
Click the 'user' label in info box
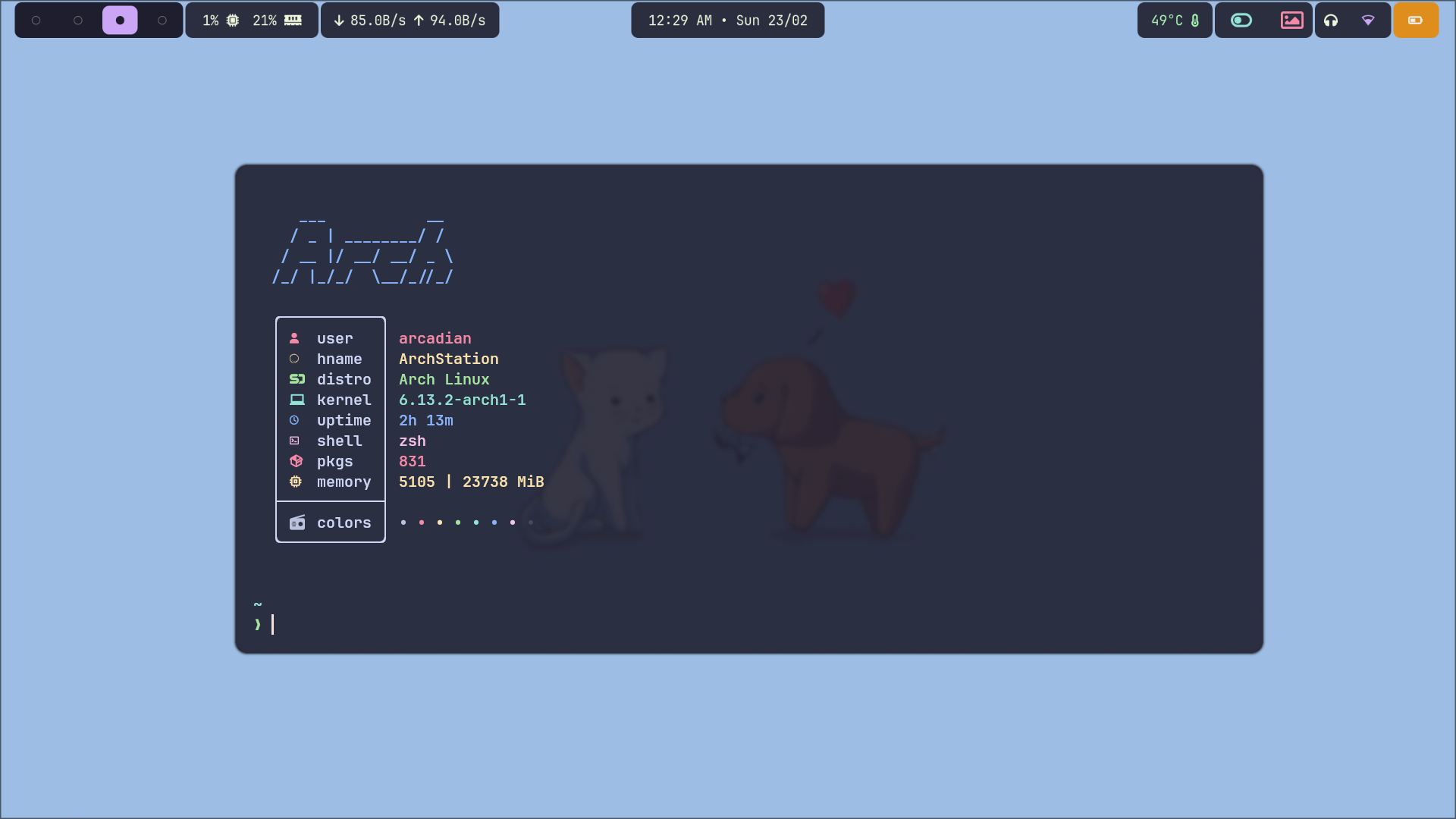pos(335,338)
